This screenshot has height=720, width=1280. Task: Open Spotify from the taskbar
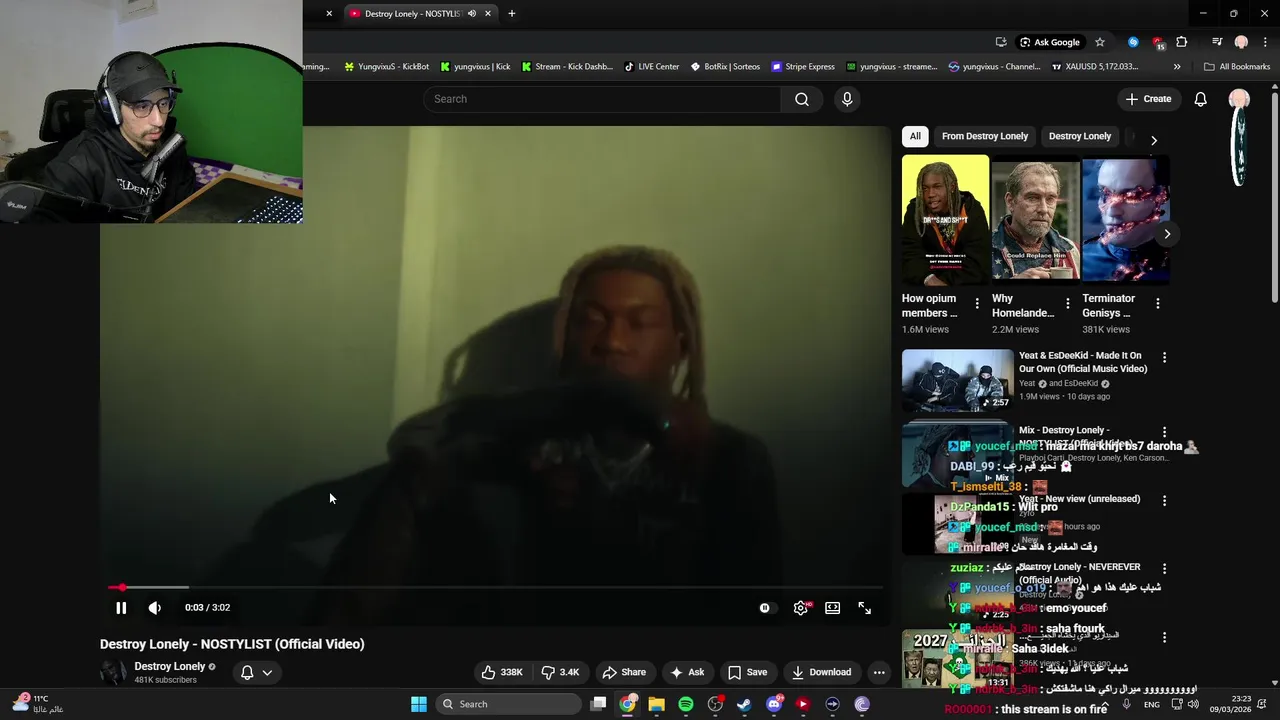(686, 704)
